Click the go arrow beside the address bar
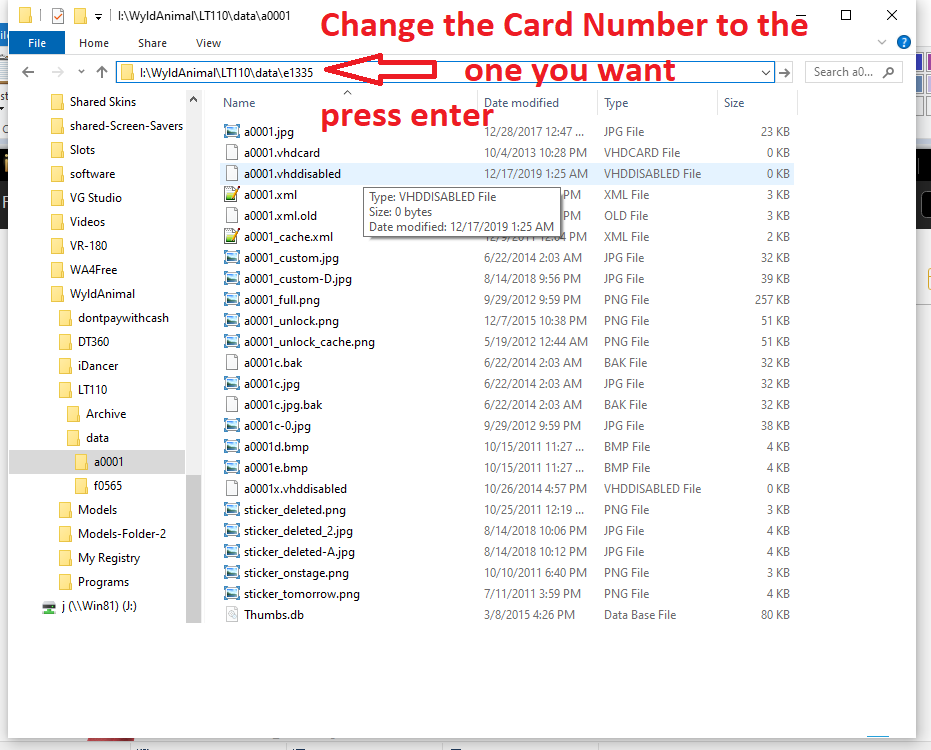 (x=785, y=72)
